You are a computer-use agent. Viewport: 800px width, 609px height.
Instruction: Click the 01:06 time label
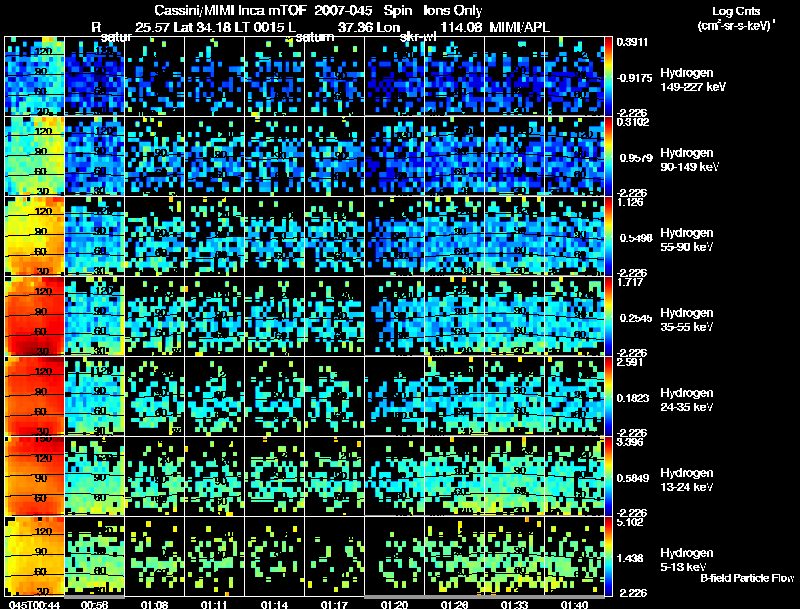coord(154,604)
